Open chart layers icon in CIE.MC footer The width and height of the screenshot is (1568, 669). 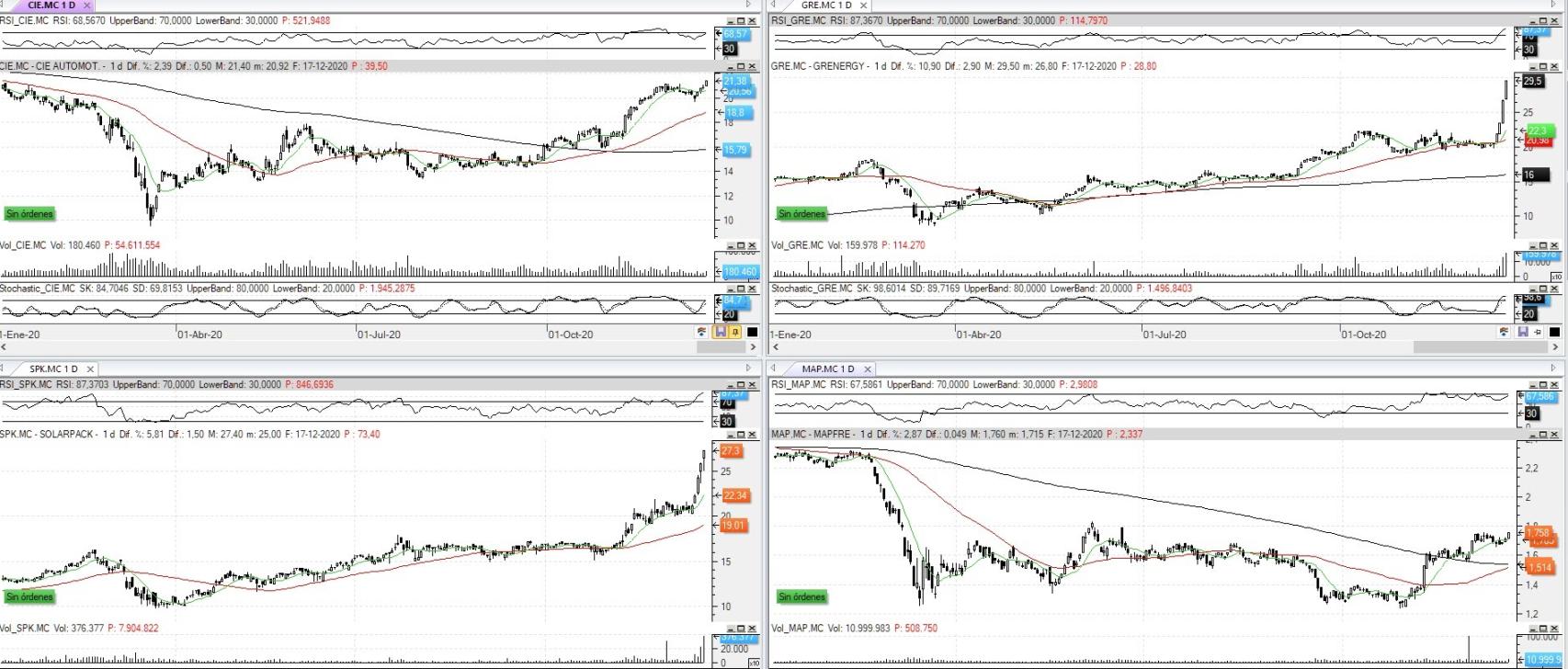pos(703,332)
